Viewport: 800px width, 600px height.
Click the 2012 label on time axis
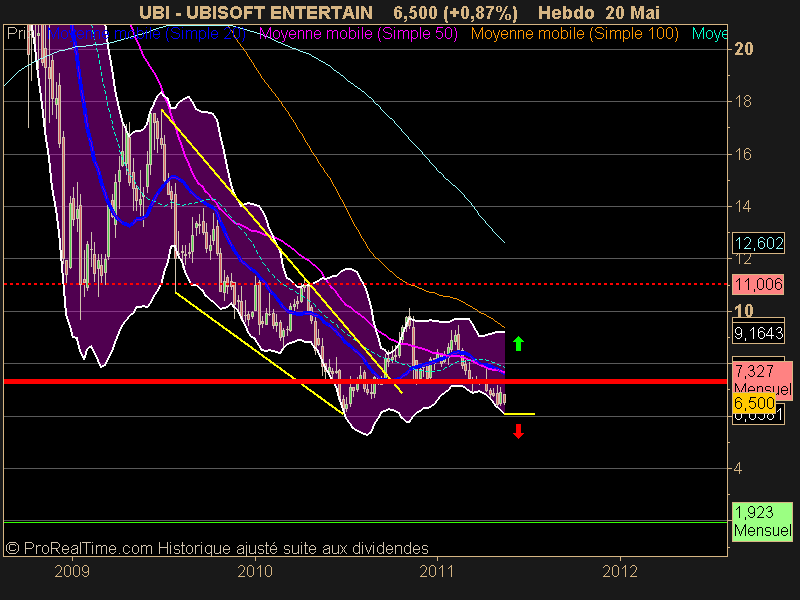620,571
